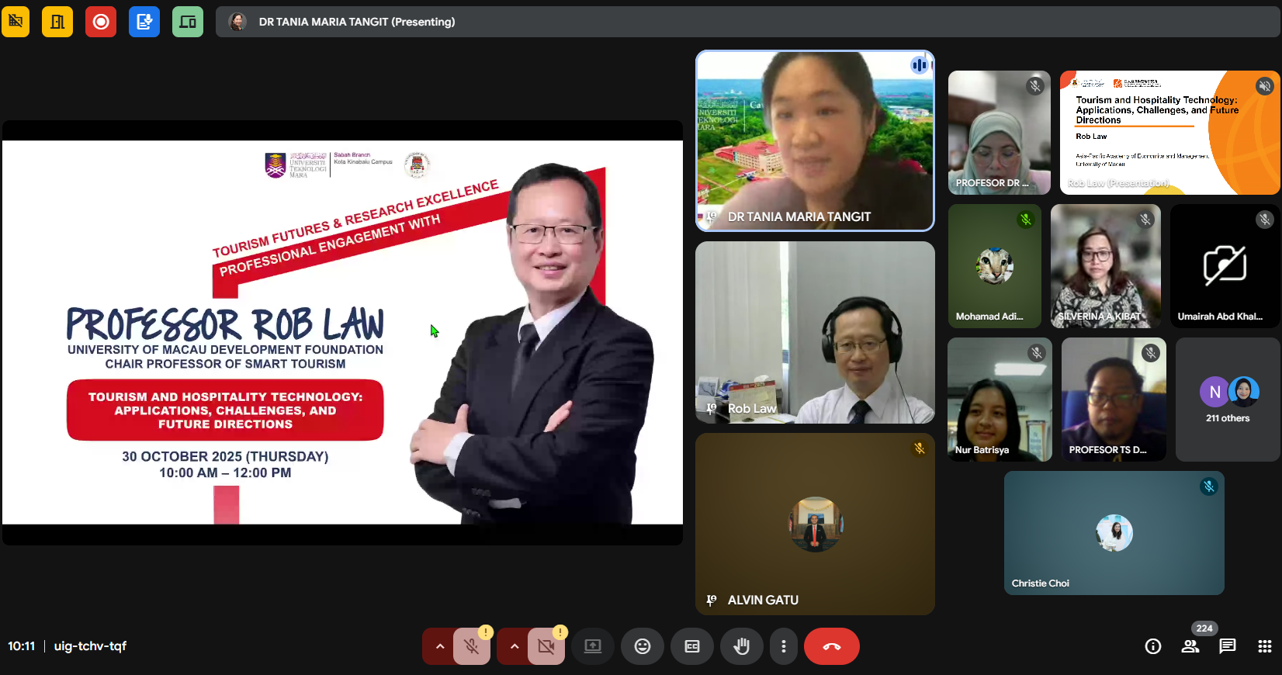1282x675 pixels.
Task: Open the activities grid icon
Action: tap(1264, 647)
